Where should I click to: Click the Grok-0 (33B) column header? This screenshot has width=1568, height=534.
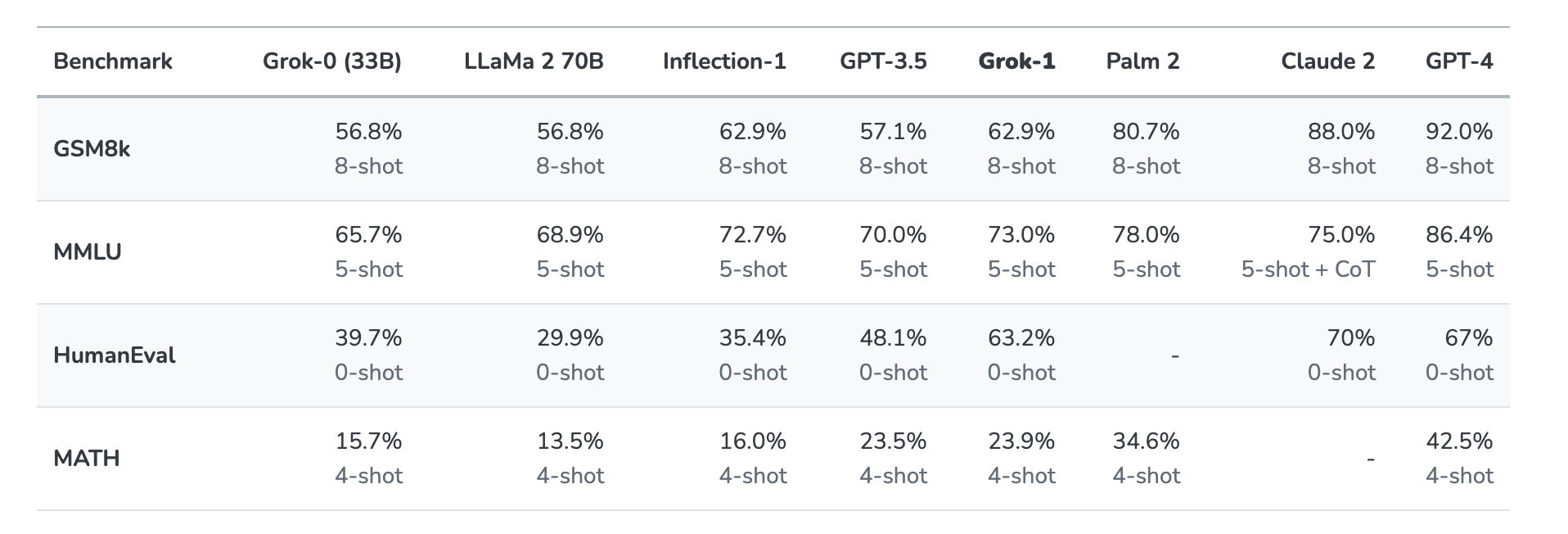pyautogui.click(x=331, y=61)
